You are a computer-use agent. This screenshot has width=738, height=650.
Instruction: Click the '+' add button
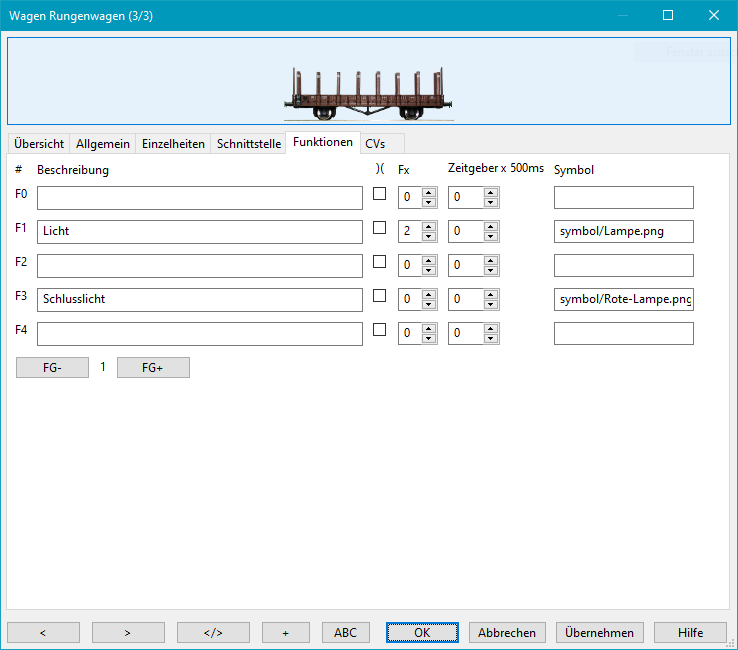coord(285,632)
